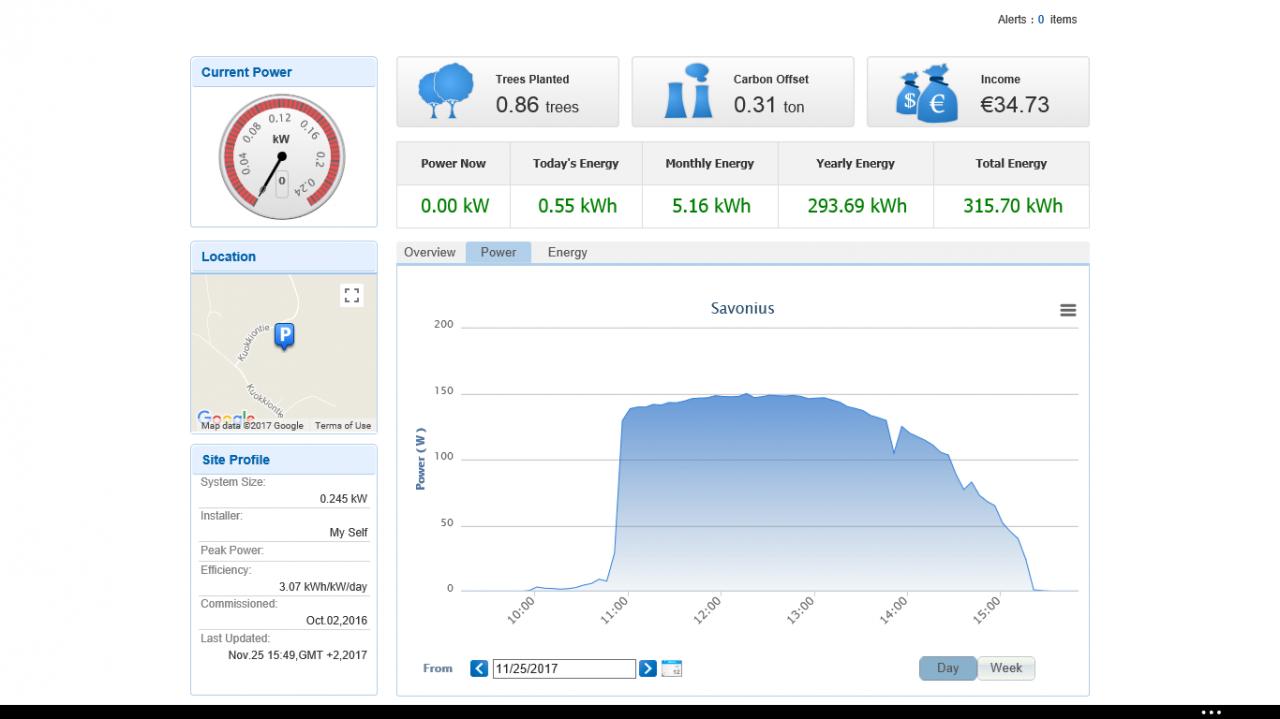
Task: Select the Power tab
Action: 498,252
